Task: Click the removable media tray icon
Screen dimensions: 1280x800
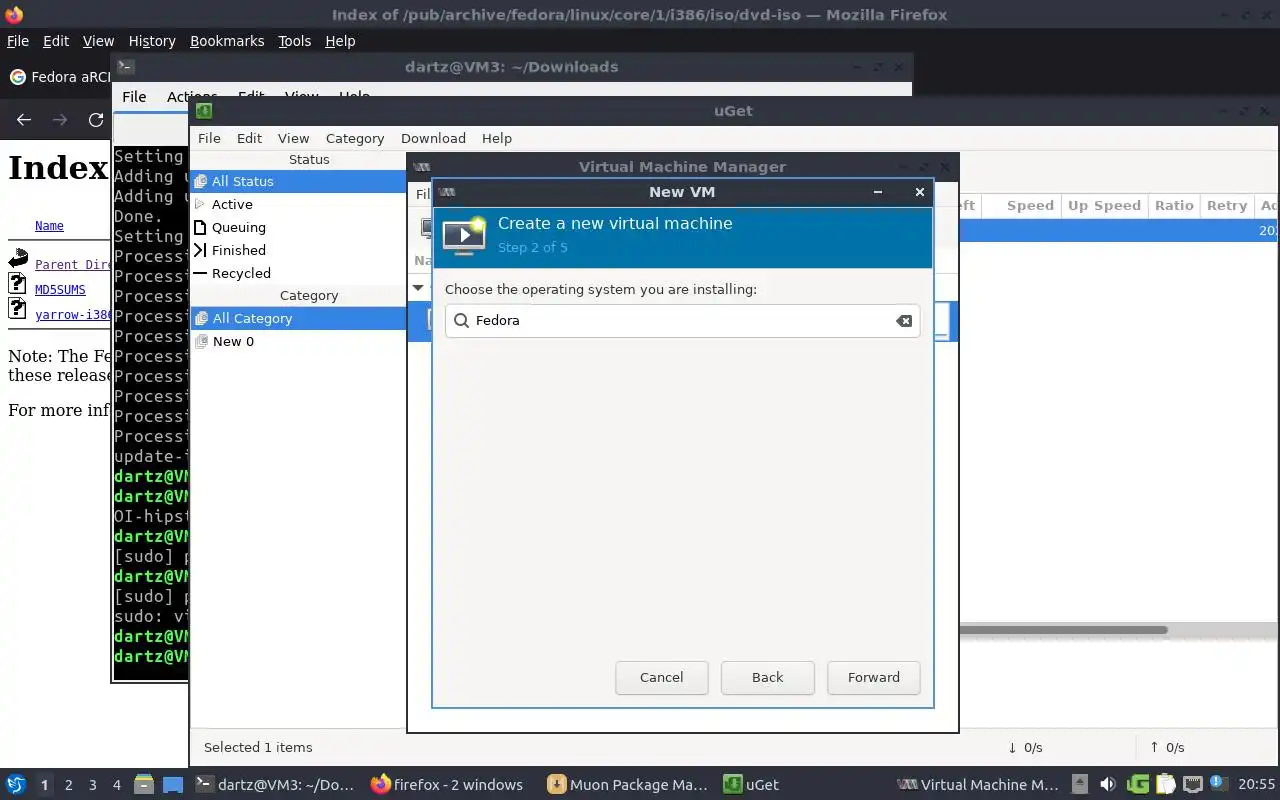Action: pyautogui.click(x=1080, y=785)
